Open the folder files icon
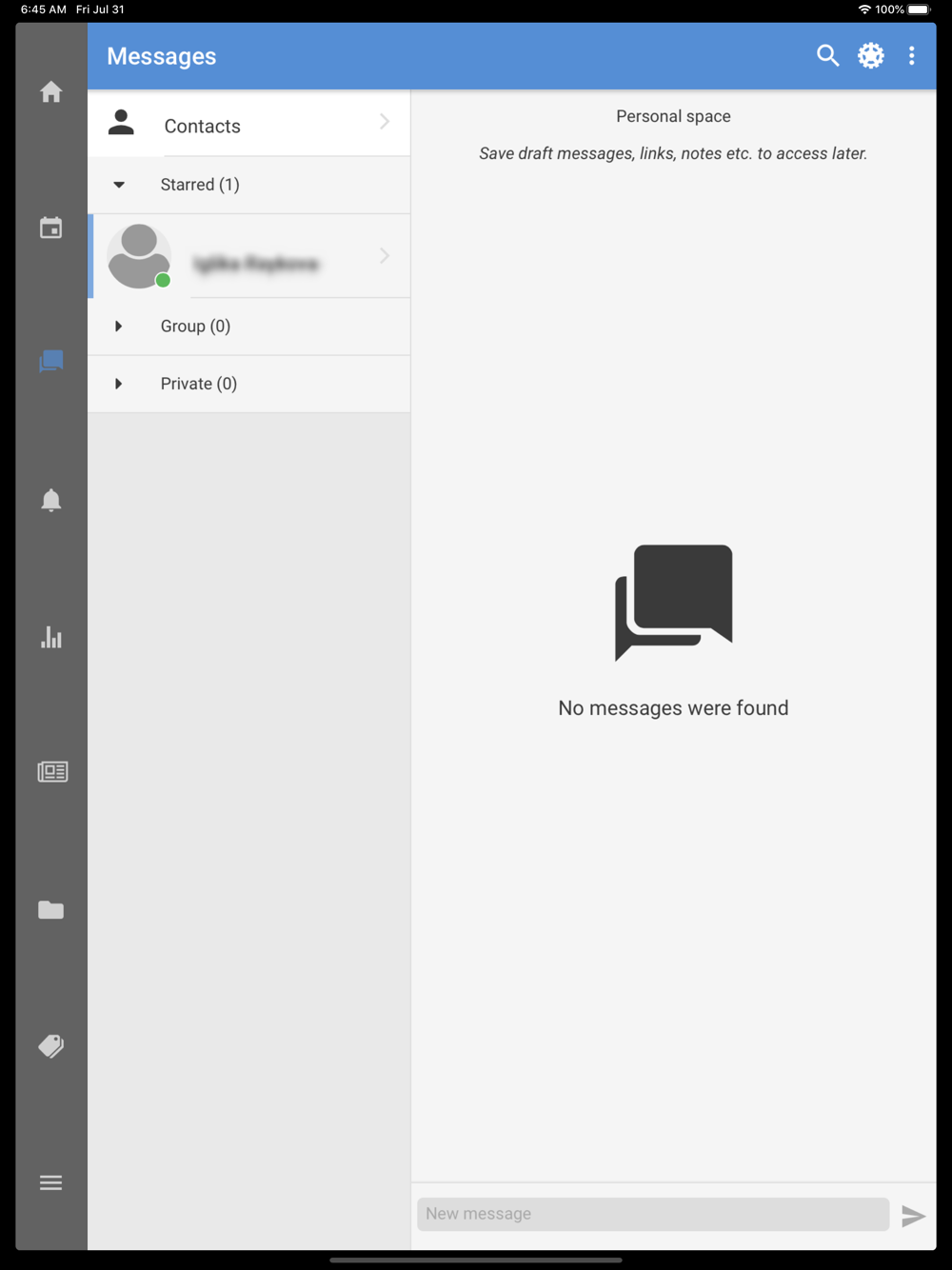The height and width of the screenshot is (1270, 952). pos(51,910)
